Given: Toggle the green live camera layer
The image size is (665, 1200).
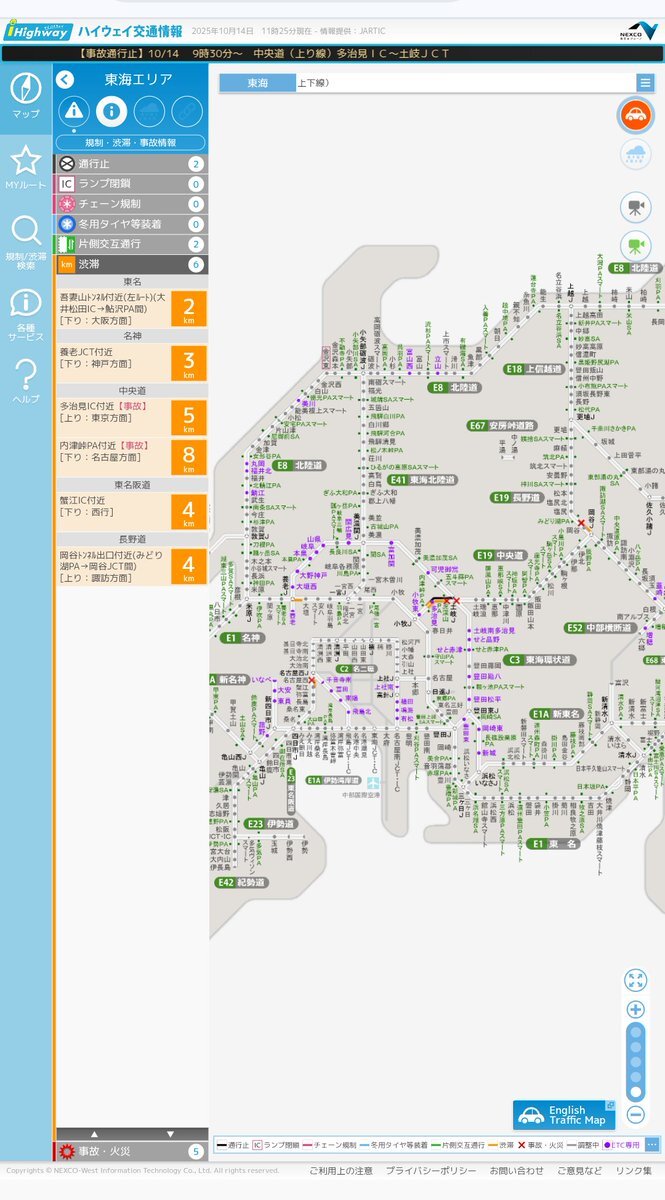Looking at the screenshot, I should (x=635, y=245).
